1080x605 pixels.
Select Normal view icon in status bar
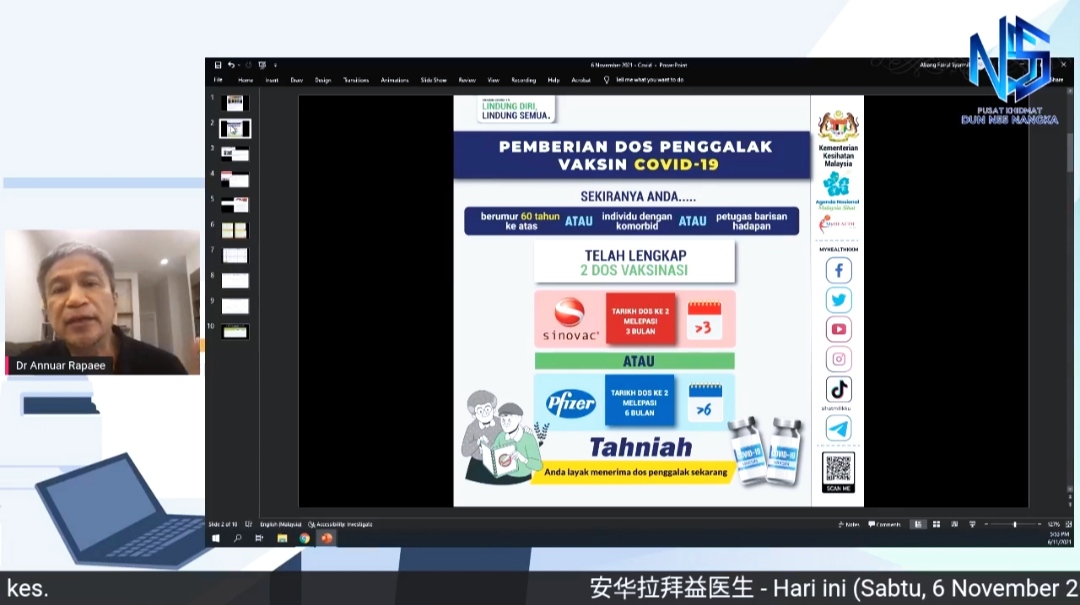(x=918, y=524)
